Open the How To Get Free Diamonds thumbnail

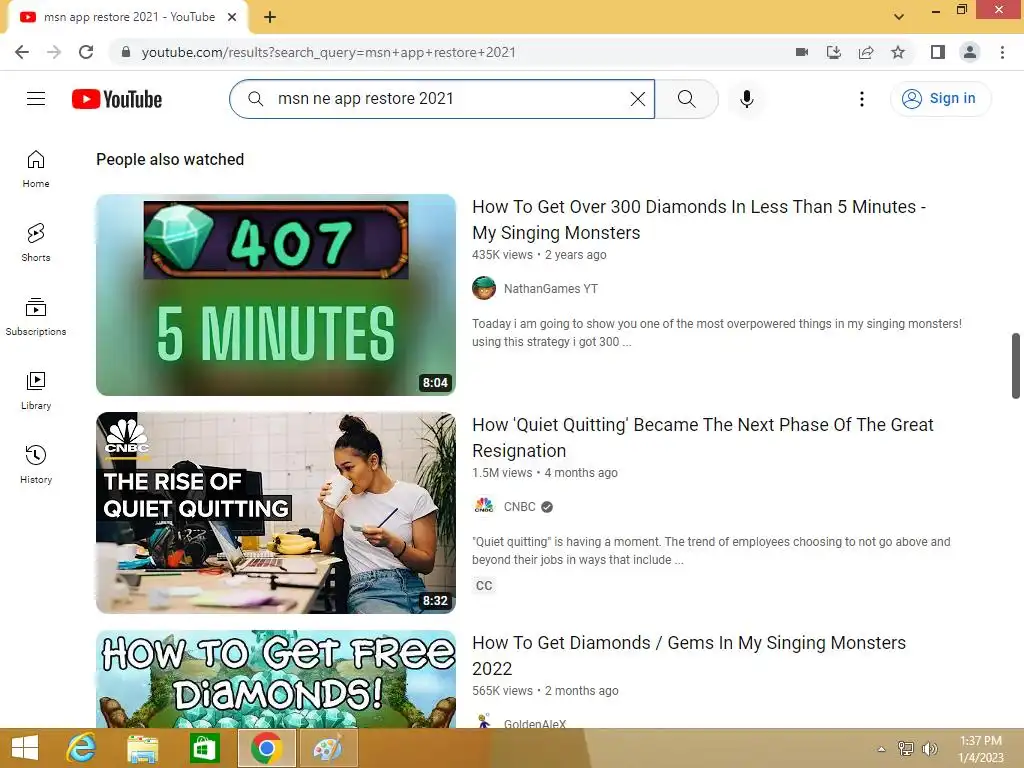(276, 679)
